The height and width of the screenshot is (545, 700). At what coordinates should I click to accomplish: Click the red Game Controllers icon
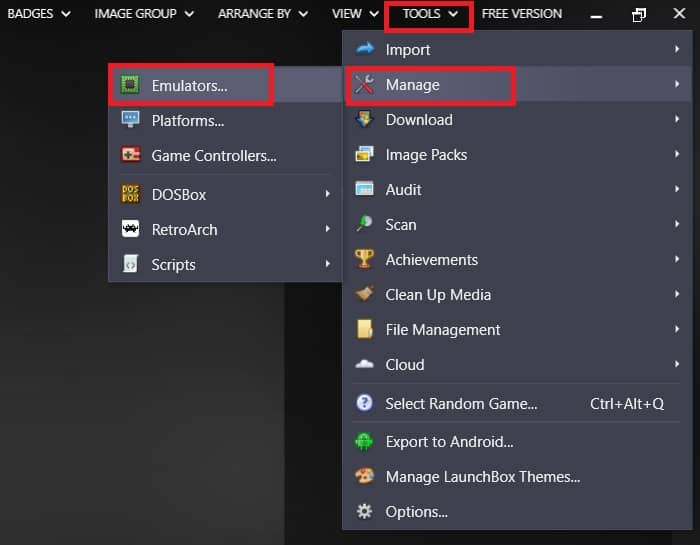point(131,155)
